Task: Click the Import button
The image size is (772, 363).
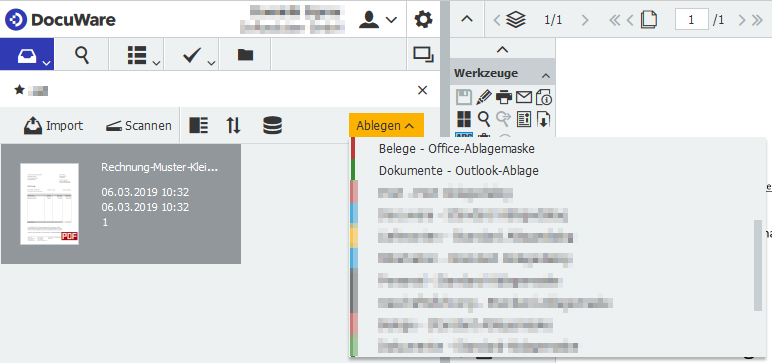Action: tap(53, 126)
